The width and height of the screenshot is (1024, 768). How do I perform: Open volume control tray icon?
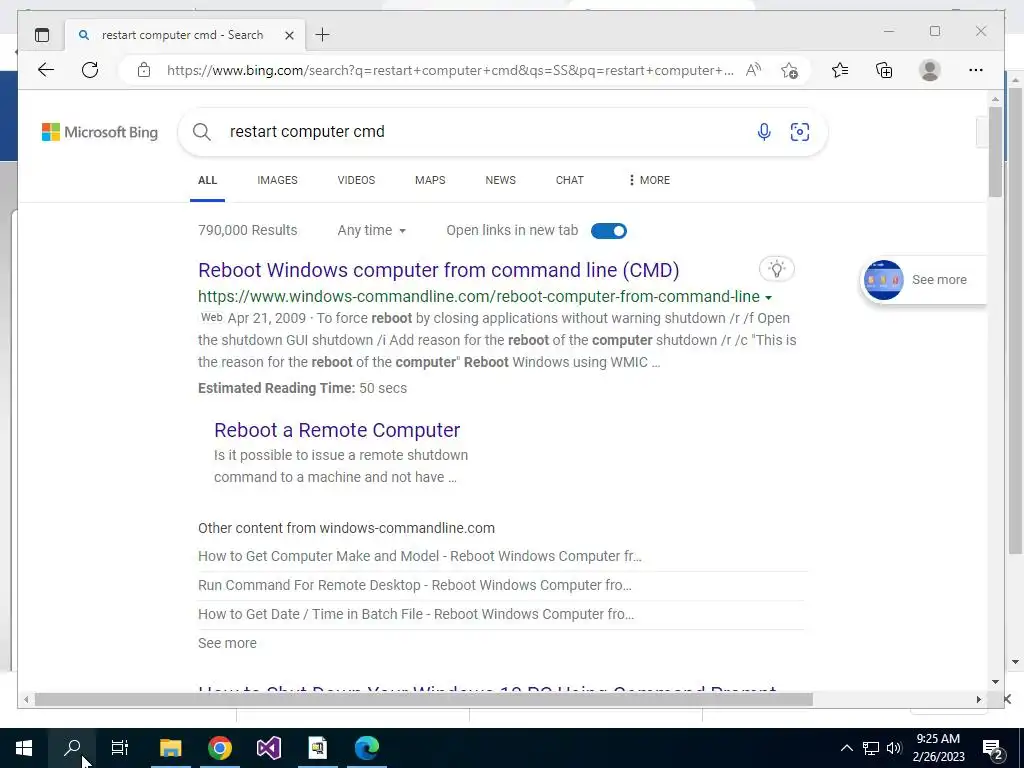(894, 748)
